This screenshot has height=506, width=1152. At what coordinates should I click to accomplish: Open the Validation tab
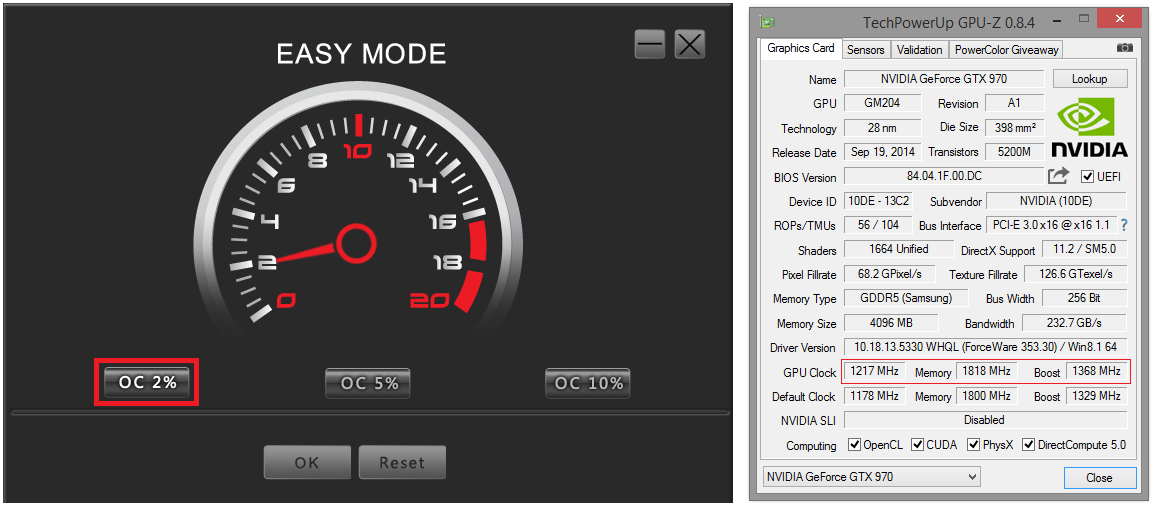point(919,50)
